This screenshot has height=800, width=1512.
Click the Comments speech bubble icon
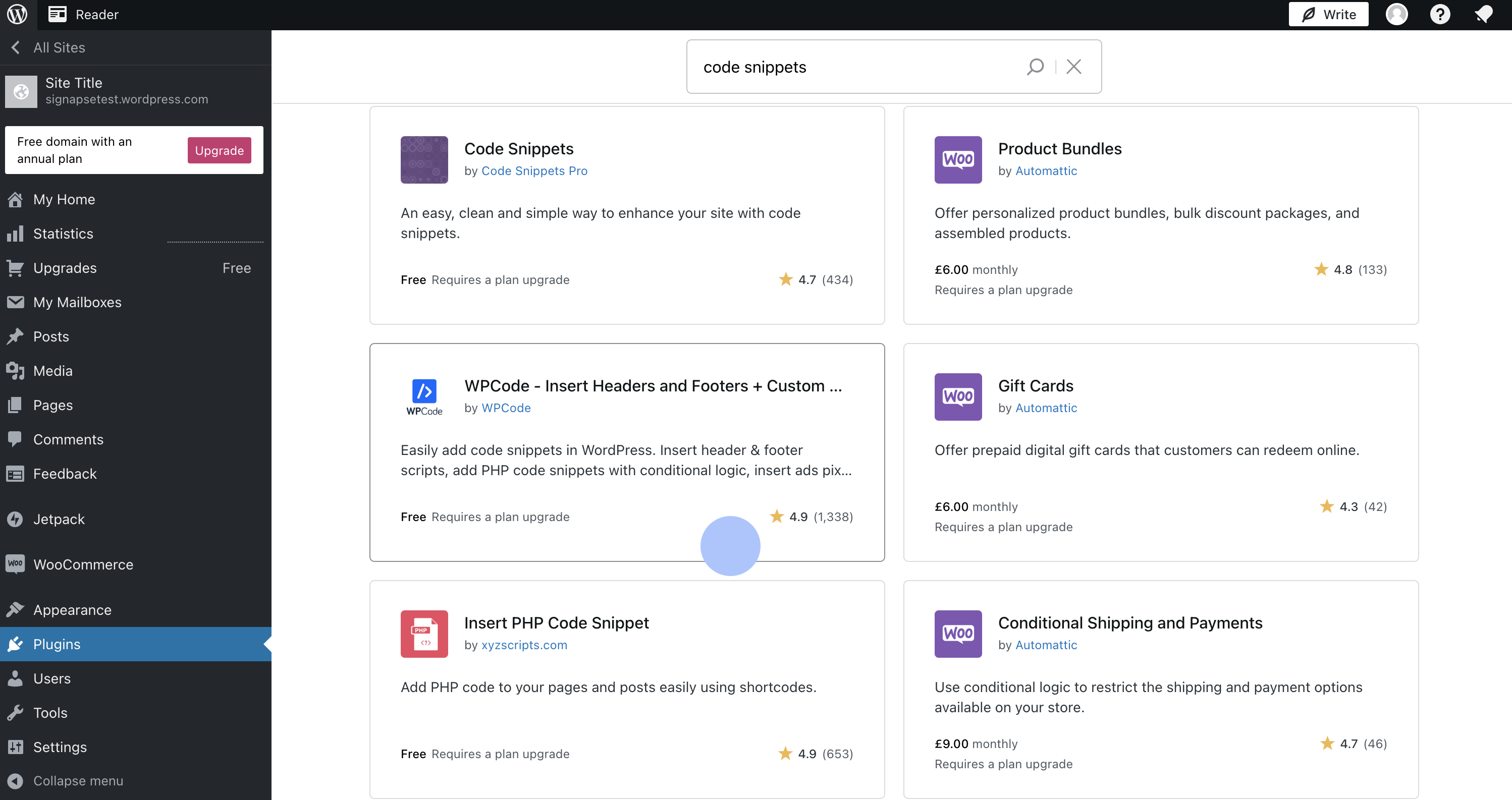point(15,439)
